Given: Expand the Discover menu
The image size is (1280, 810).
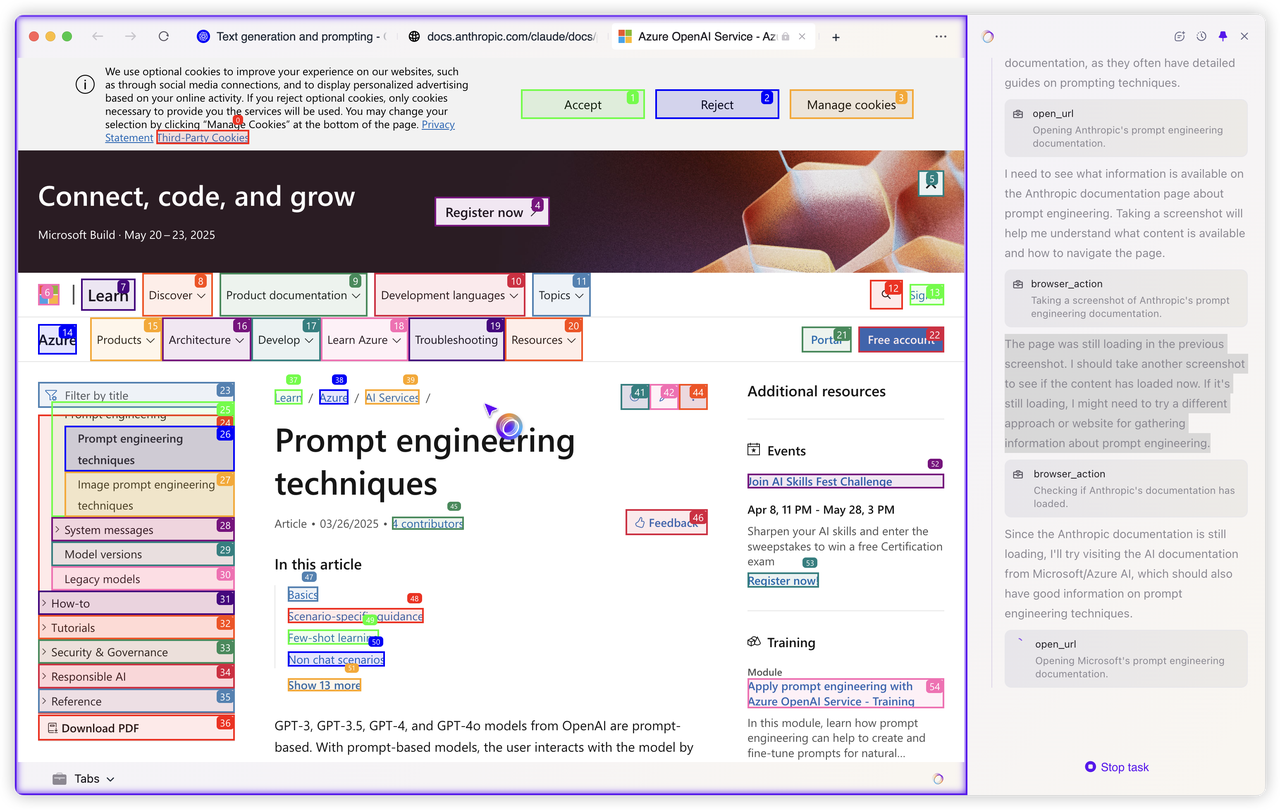Looking at the screenshot, I should pyautogui.click(x=177, y=295).
